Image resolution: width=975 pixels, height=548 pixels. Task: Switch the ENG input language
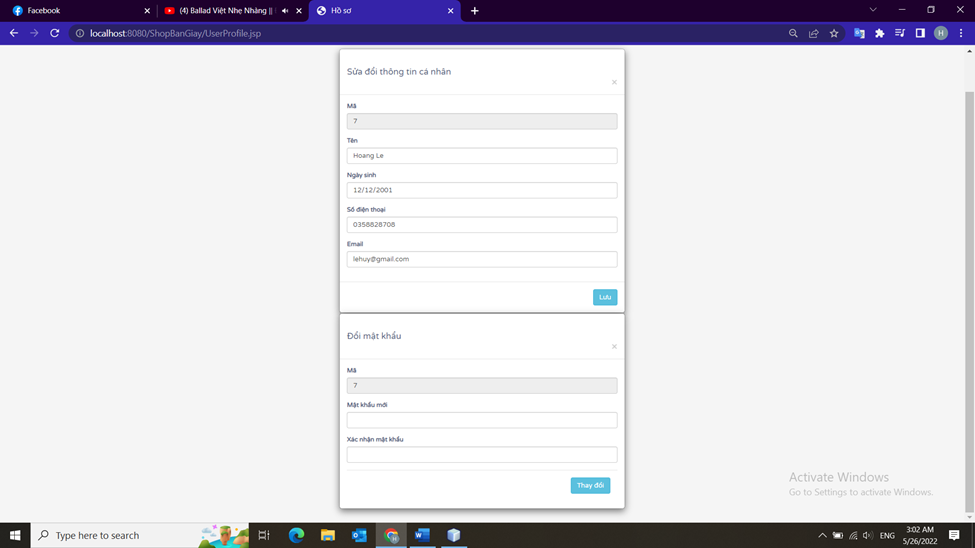(x=887, y=536)
